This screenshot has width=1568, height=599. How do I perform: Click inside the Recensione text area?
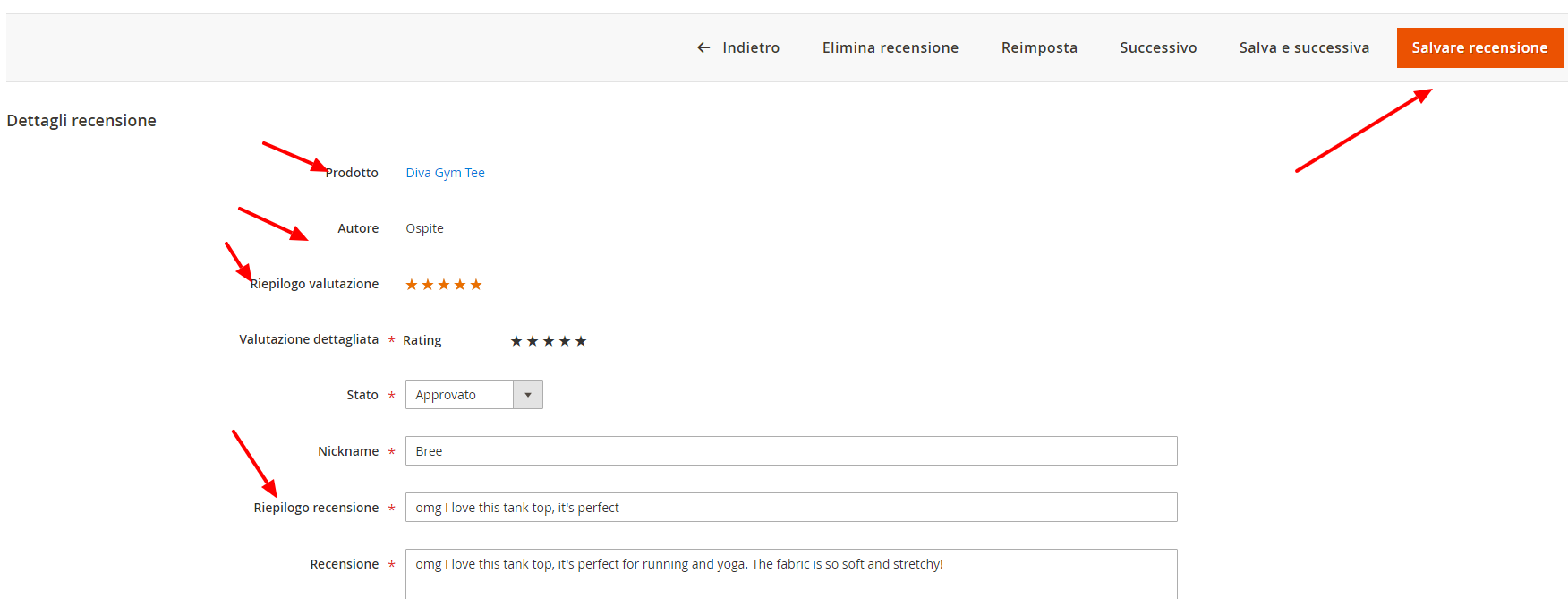coord(791,574)
